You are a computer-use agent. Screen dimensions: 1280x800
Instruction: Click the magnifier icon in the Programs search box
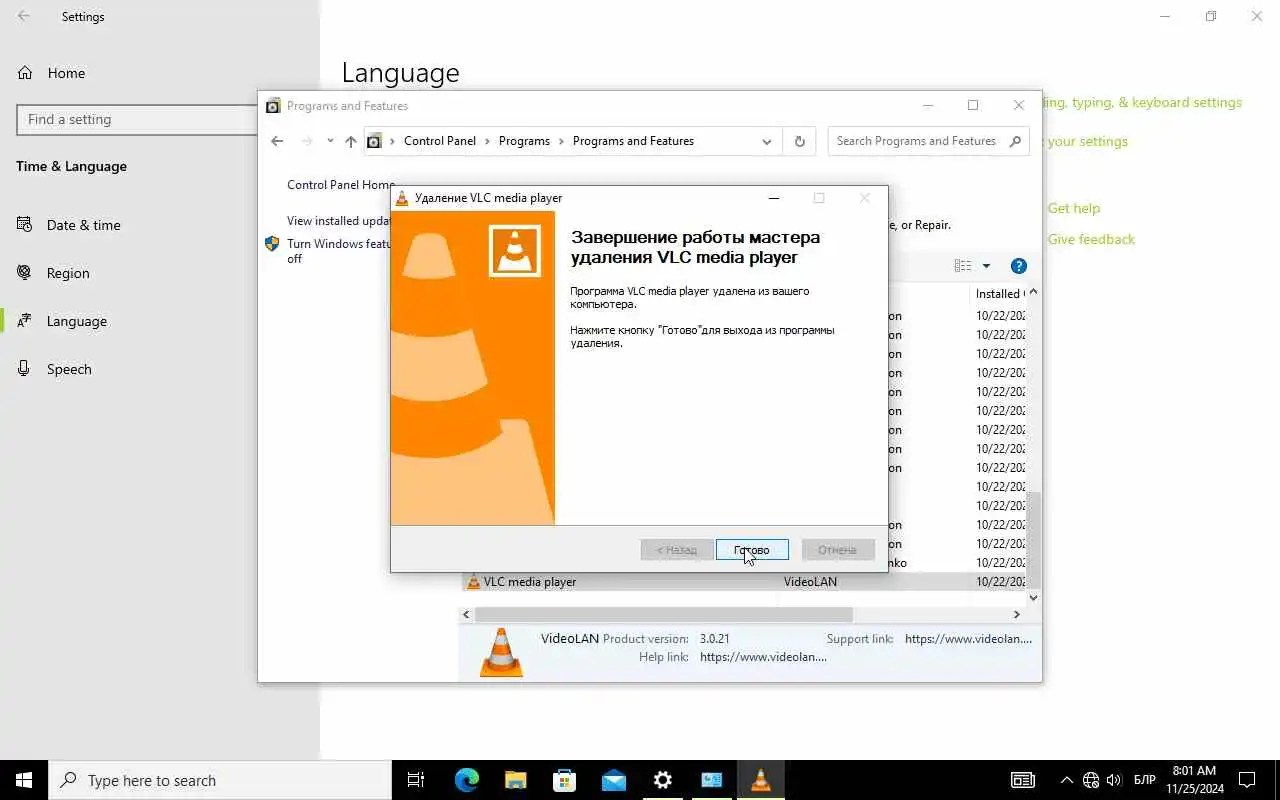coord(1015,141)
